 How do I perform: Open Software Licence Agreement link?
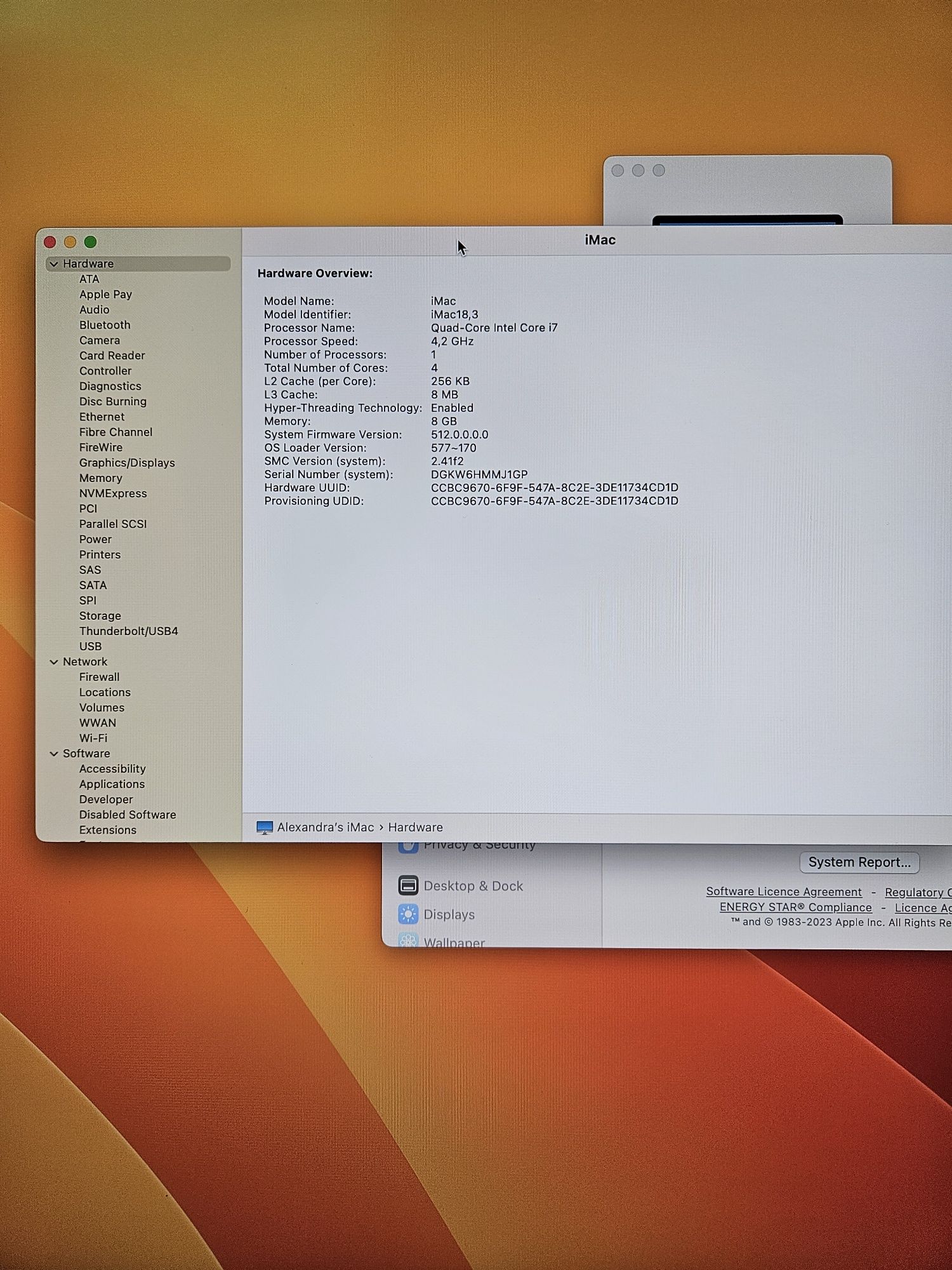coord(784,892)
